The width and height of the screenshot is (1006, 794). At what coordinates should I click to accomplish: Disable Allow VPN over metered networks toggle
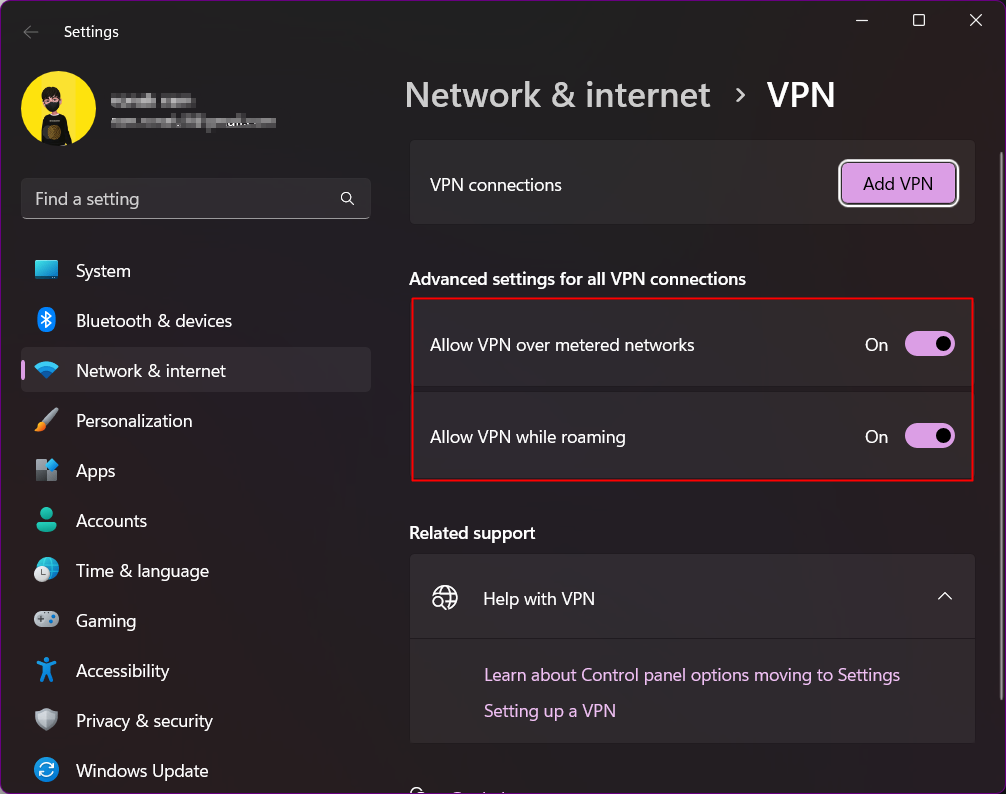pos(929,345)
